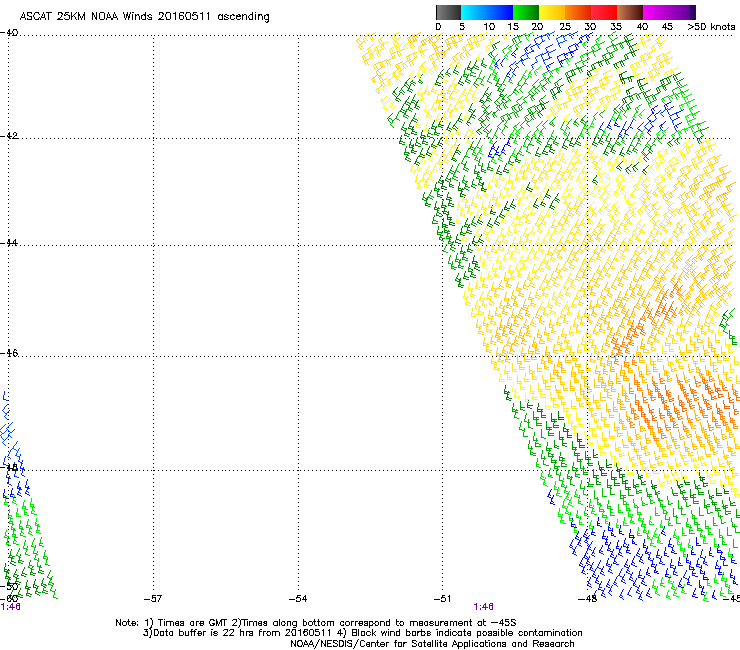Click the latitude label '-42'
The height and width of the screenshot is (650, 740).
(x=9, y=136)
